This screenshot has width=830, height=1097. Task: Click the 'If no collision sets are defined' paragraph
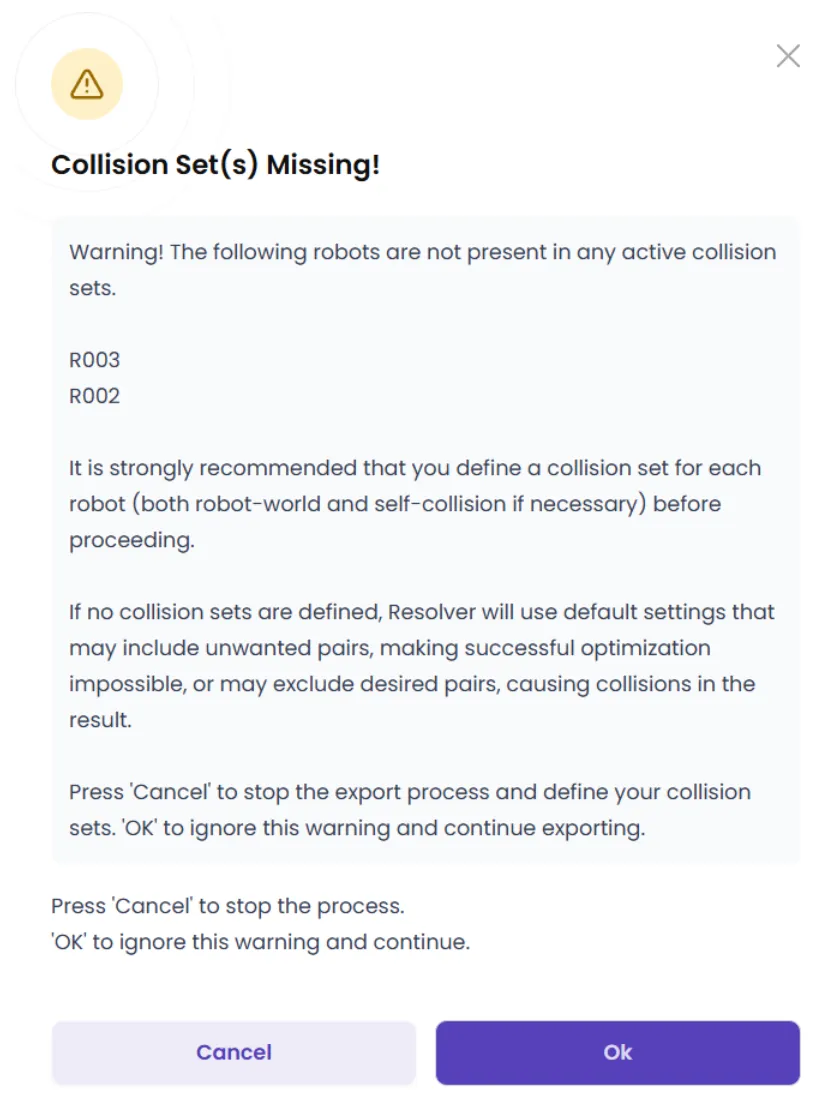coord(422,665)
